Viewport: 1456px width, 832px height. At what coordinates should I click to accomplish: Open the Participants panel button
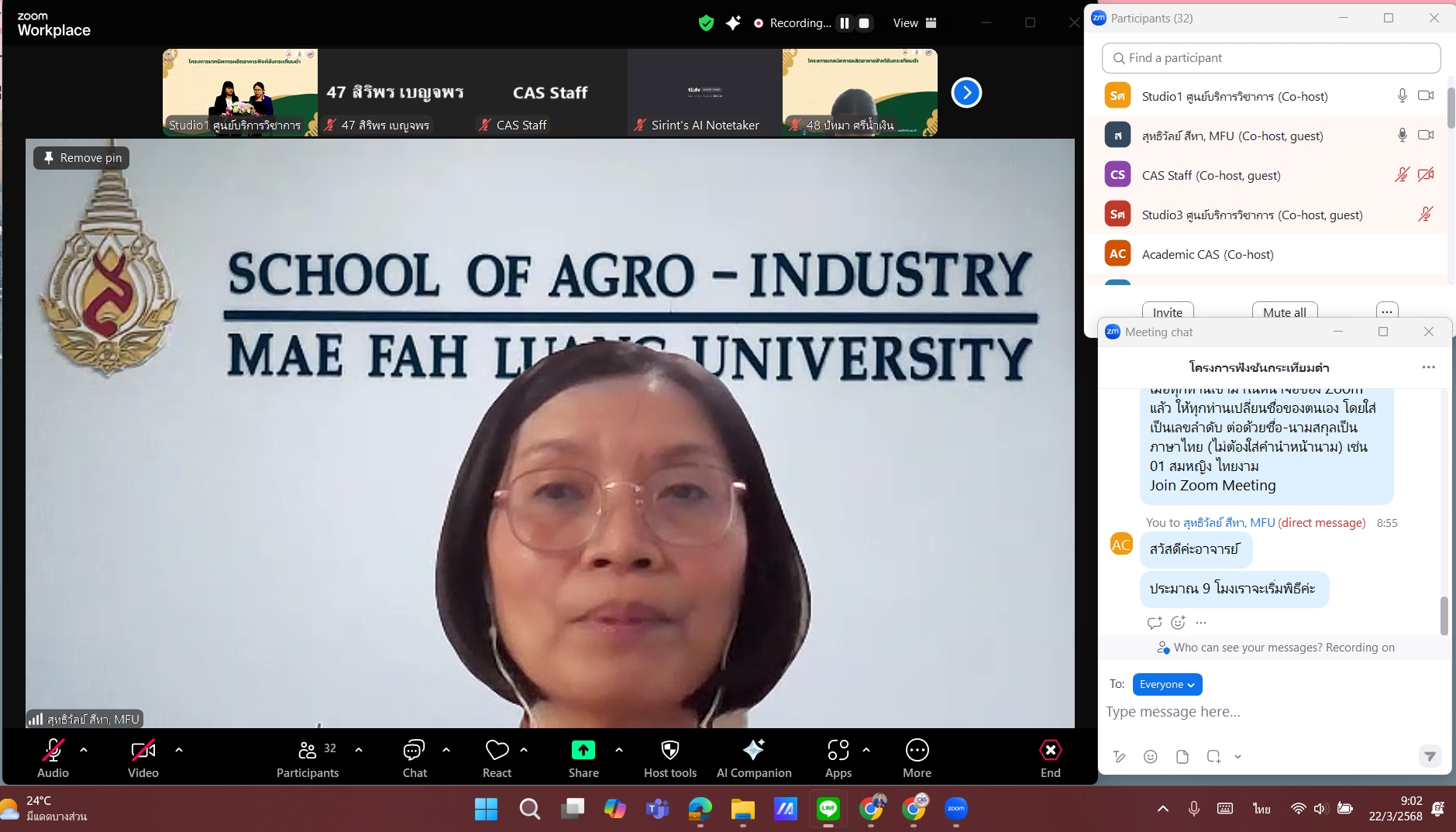[x=308, y=758]
